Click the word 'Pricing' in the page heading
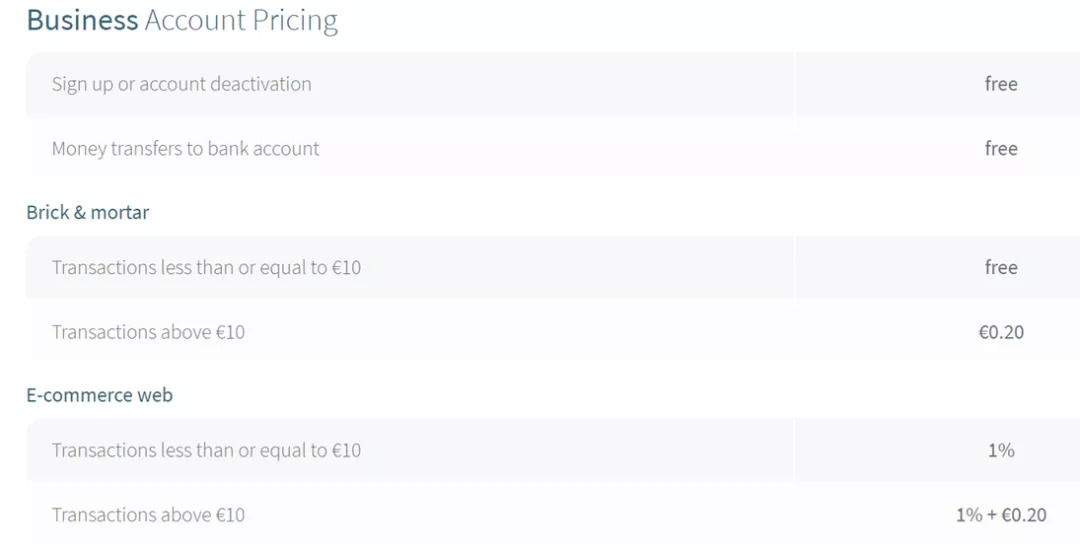The image size is (1080, 553). click(x=295, y=21)
